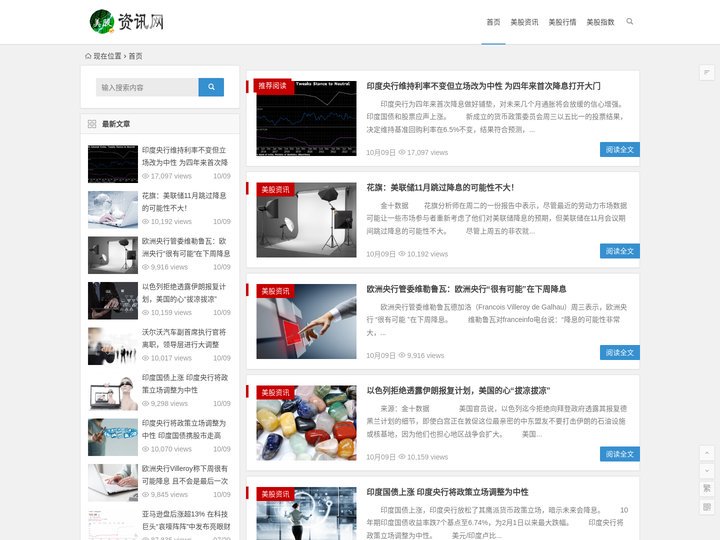
Task: Open headline 以色列拒绝透露伊朗报复计划
Action: click(458, 390)
